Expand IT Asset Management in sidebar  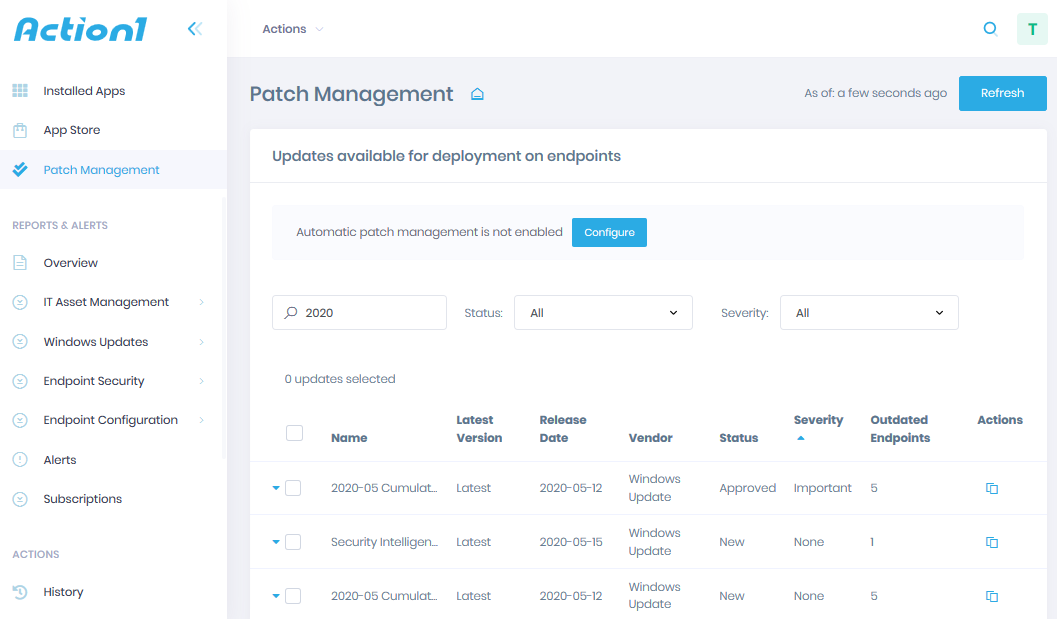coord(106,302)
